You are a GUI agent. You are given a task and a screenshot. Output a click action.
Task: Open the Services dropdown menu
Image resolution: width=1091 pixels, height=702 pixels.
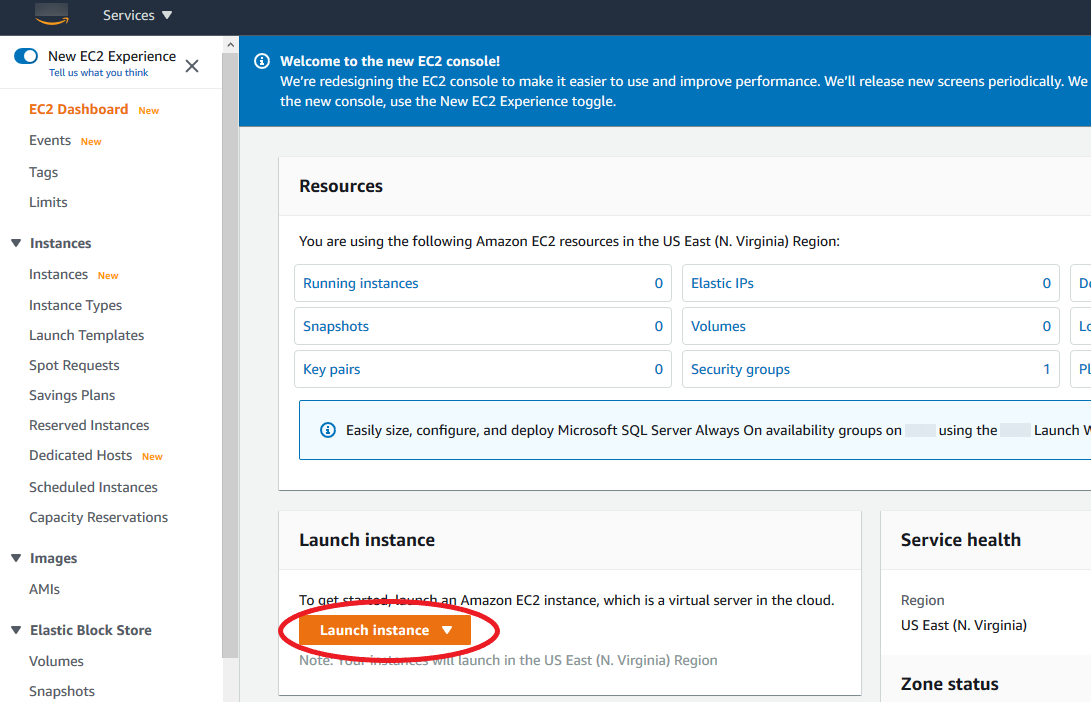137,15
